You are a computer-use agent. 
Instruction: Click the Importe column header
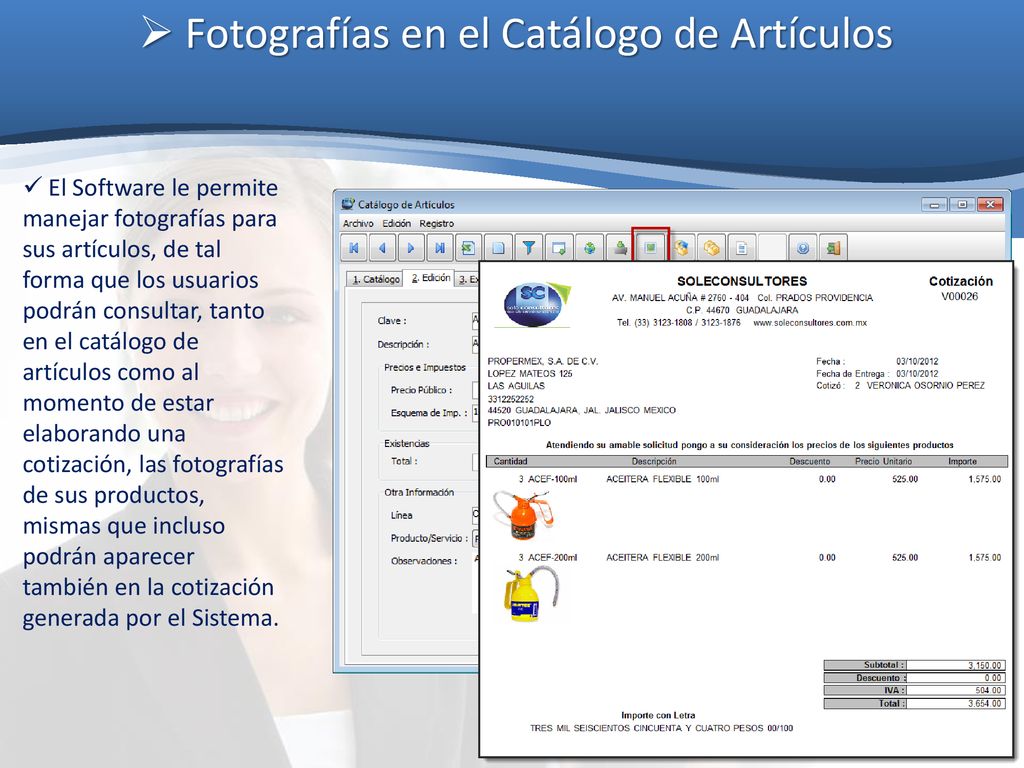pyautogui.click(x=962, y=461)
